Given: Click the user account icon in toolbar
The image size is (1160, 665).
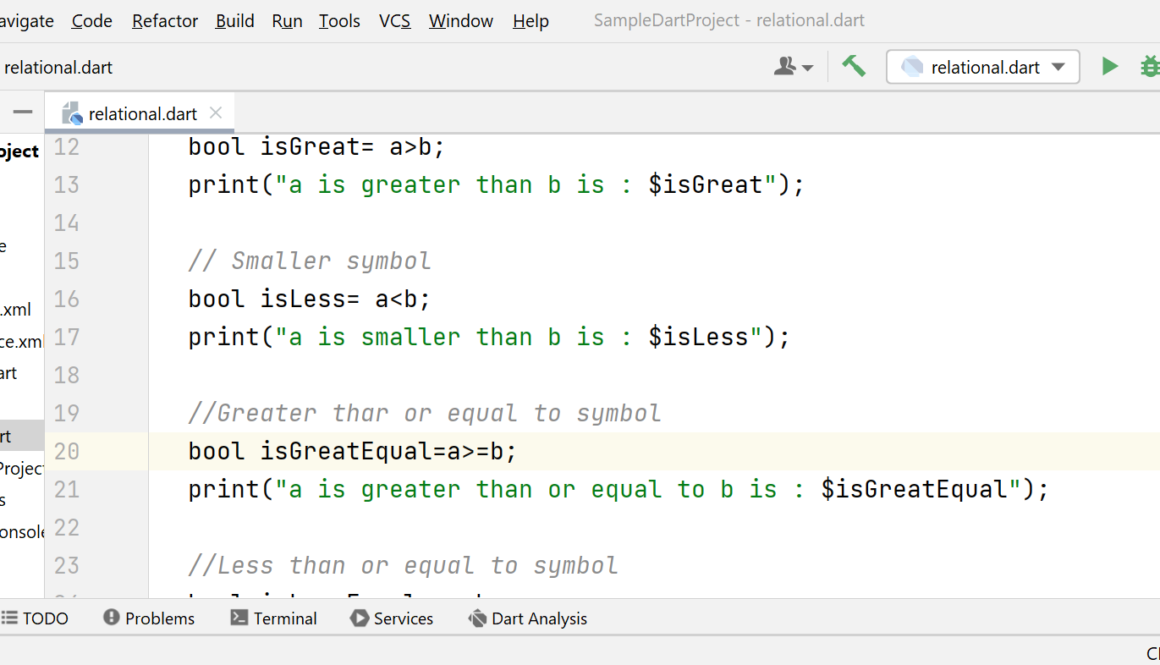Looking at the screenshot, I should pos(793,67).
